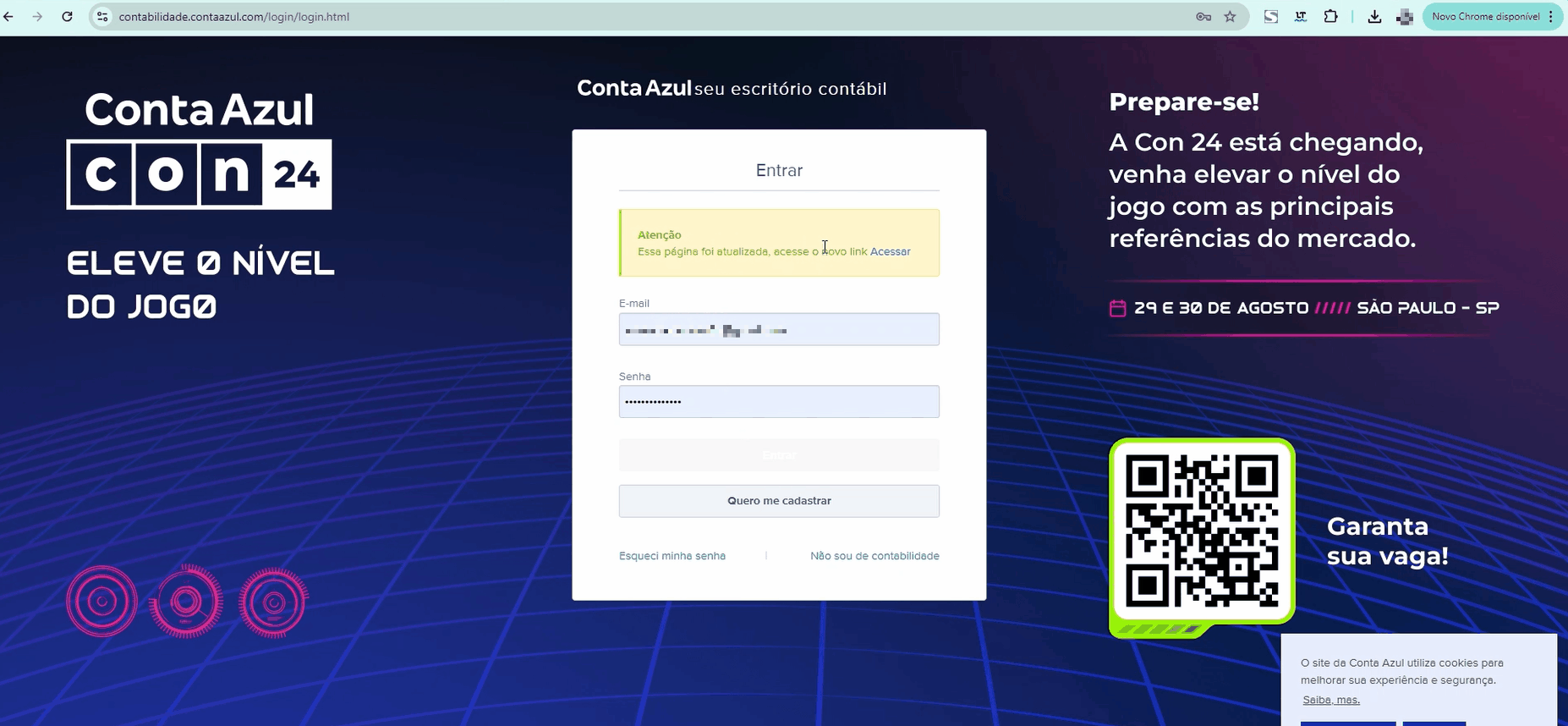Focus the Senha password field
This screenshot has height=726, width=1568.
click(779, 402)
